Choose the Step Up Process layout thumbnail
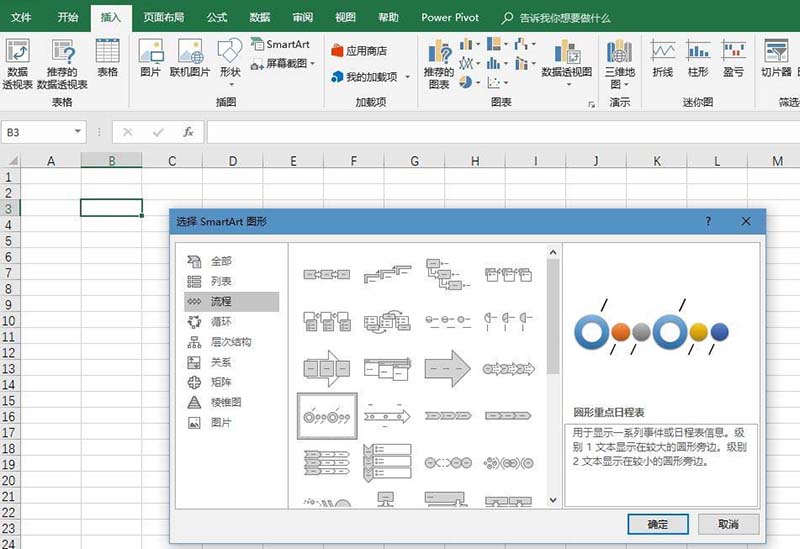The image size is (800, 549). click(387, 274)
